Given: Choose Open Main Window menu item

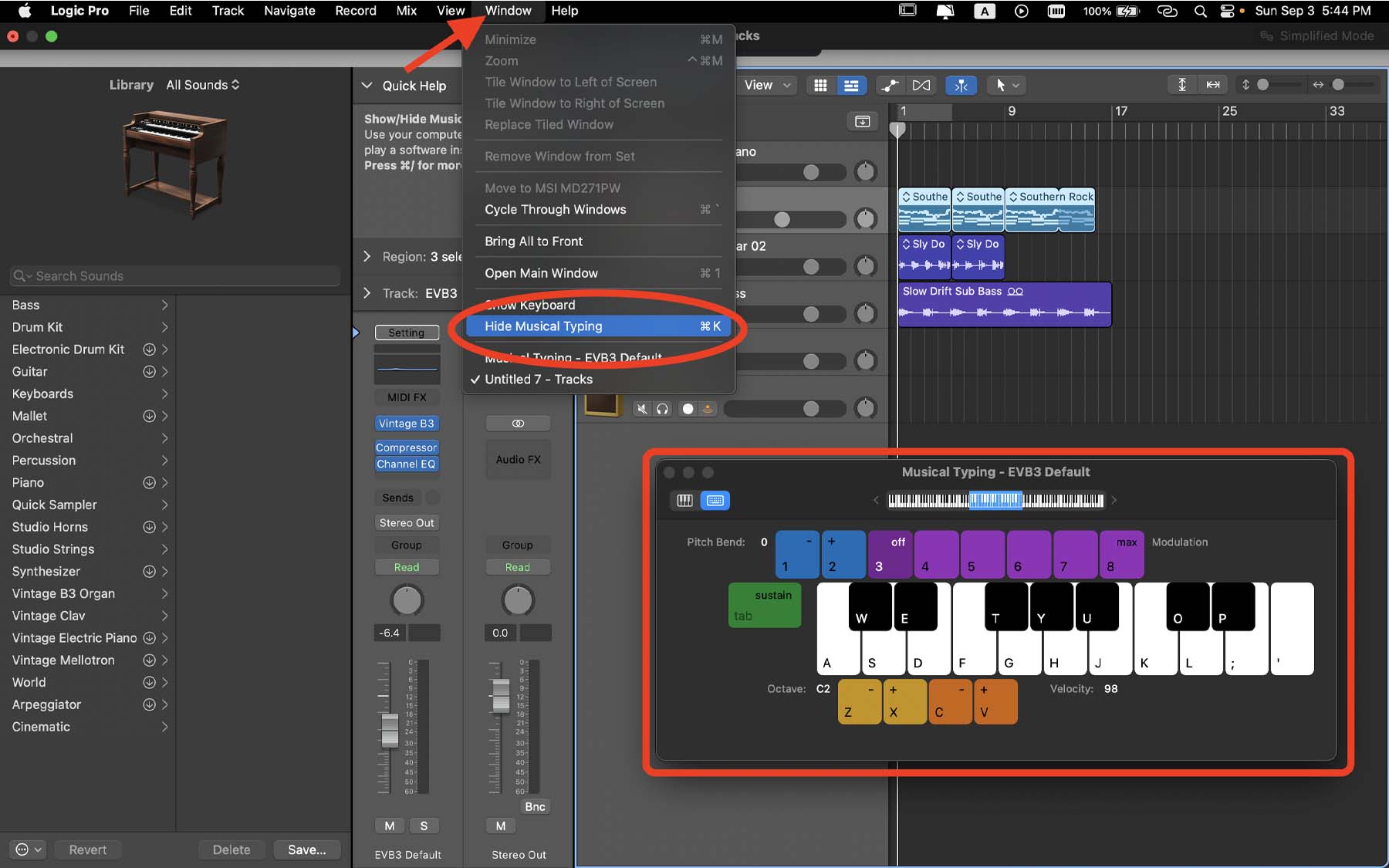Looking at the screenshot, I should pos(598,273).
